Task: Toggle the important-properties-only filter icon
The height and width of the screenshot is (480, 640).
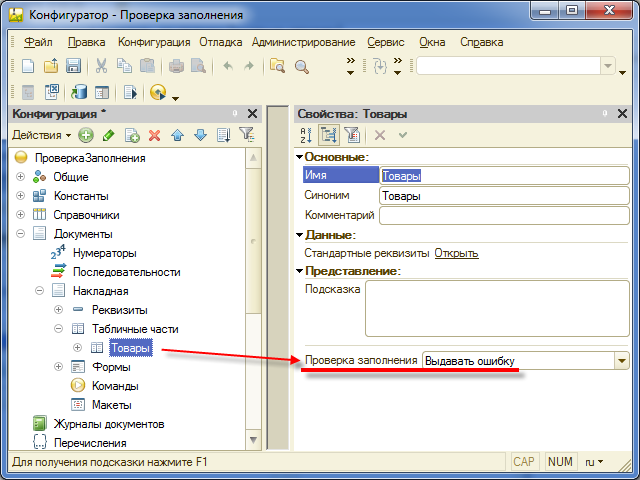Action: click(x=351, y=135)
